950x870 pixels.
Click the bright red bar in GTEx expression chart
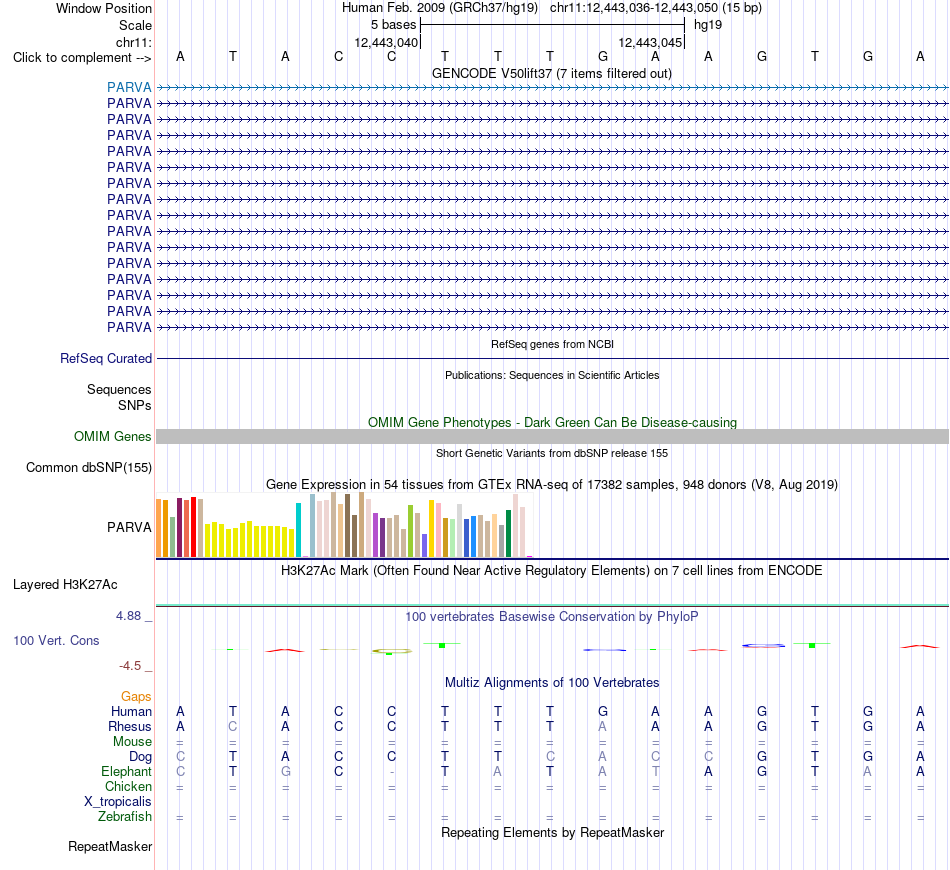193,526
